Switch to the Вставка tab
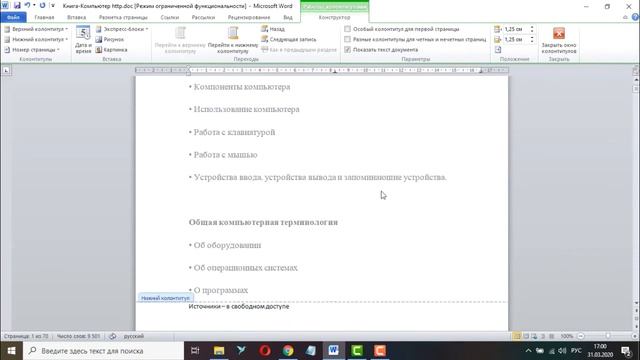Screen dimensions: 640x360 [x=76, y=17]
